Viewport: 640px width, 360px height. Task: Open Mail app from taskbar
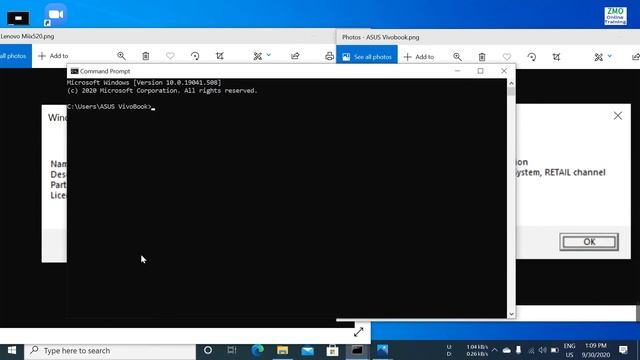pyautogui.click(x=307, y=350)
